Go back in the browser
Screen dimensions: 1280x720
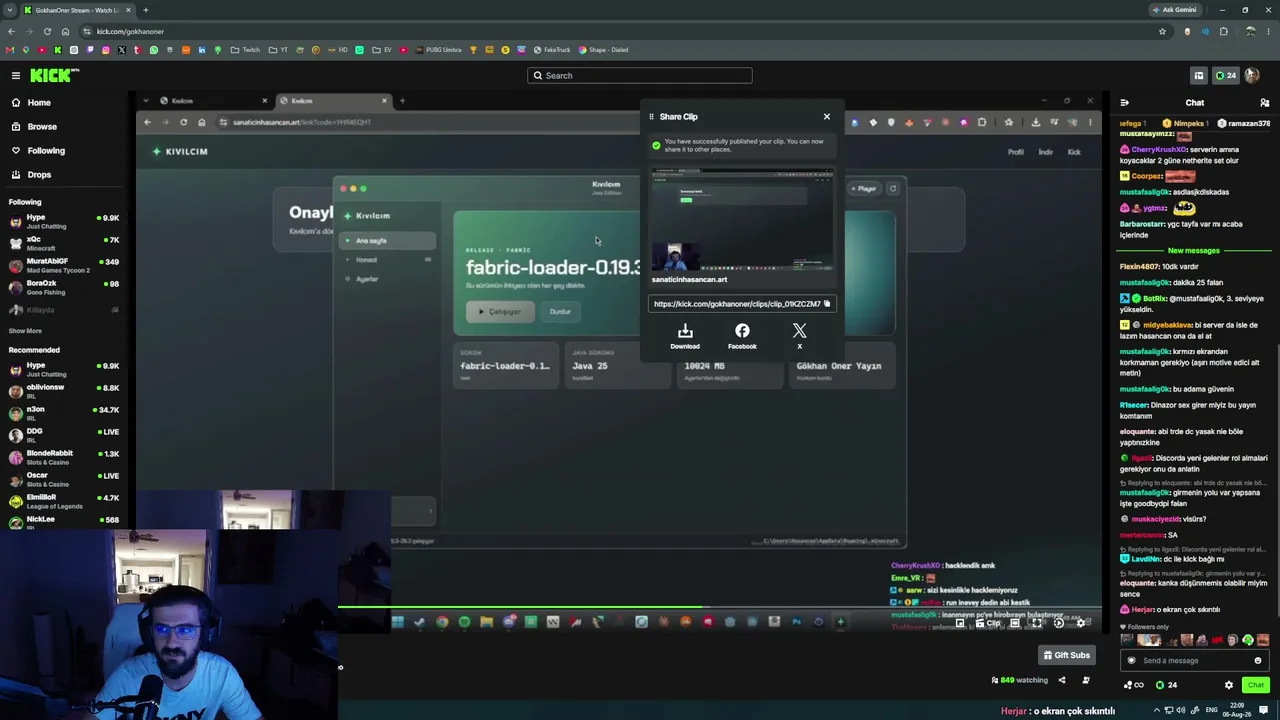click(x=11, y=31)
